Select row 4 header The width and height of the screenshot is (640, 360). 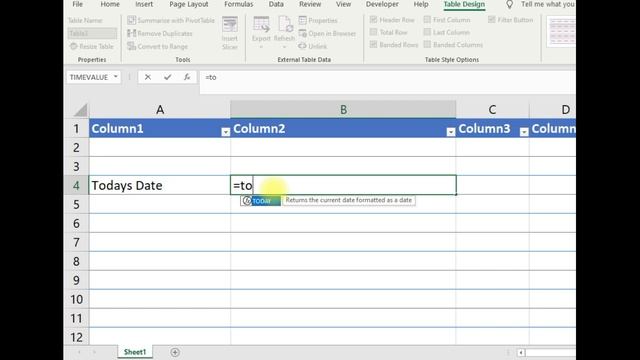[x=76, y=185]
